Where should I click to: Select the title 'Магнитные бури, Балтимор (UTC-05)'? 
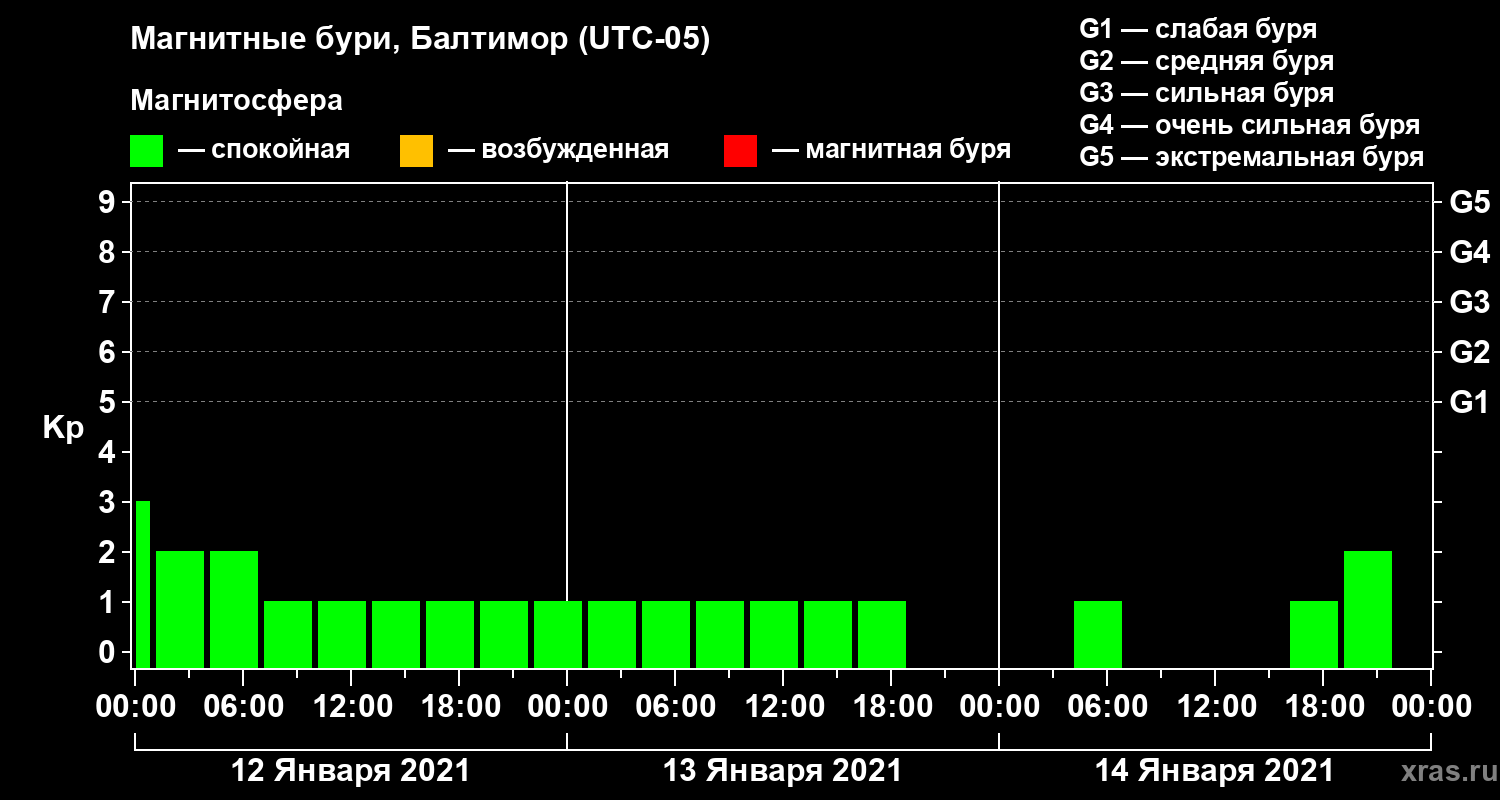coord(420,40)
